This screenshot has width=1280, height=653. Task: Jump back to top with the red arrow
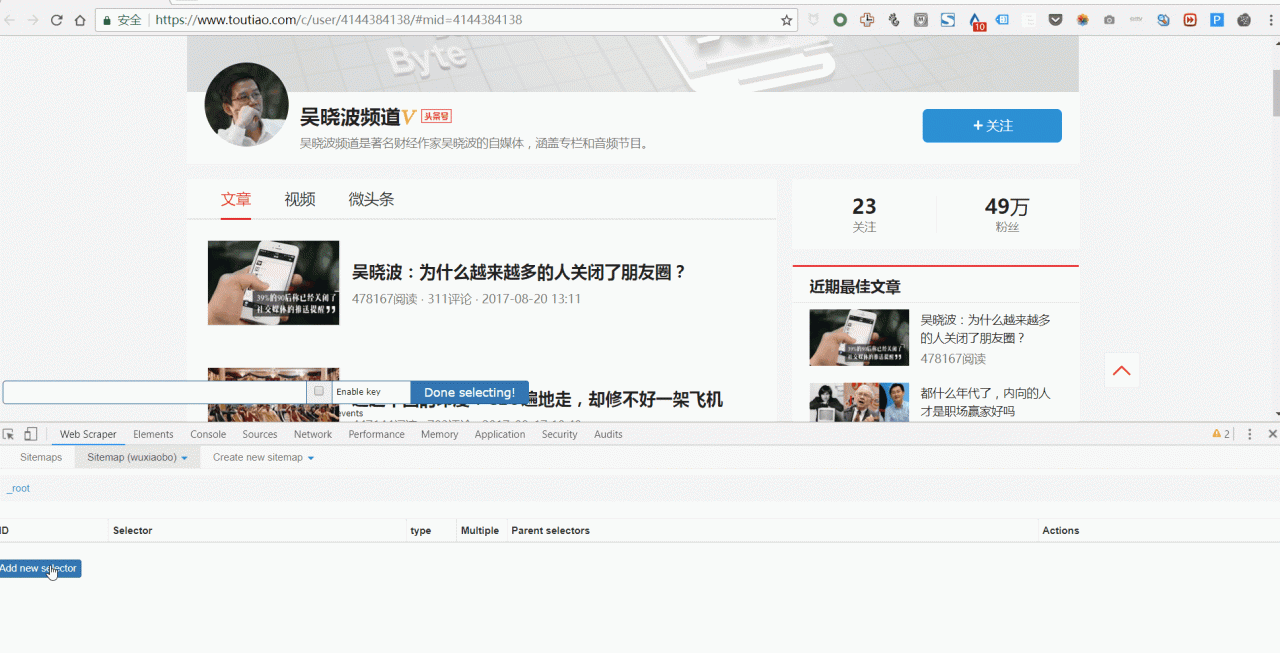pos(1122,371)
